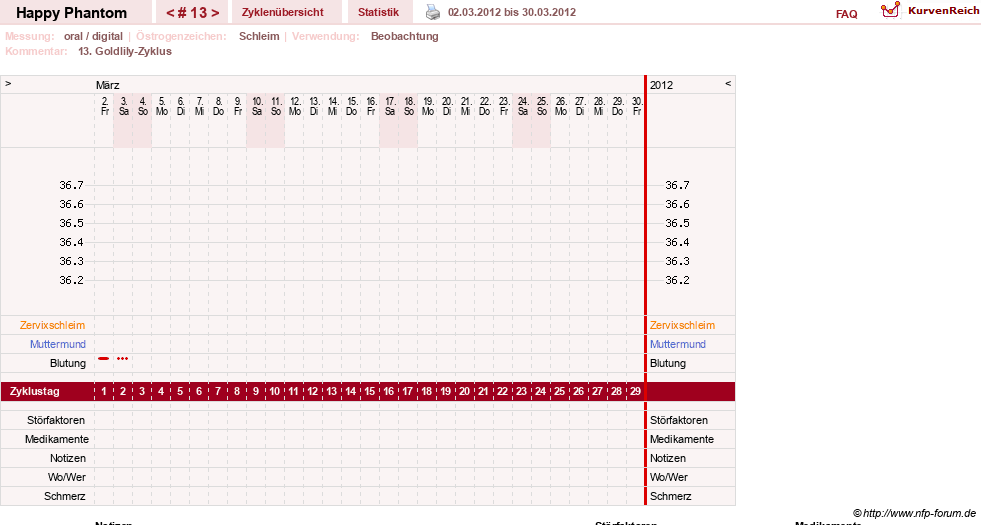
Task: Click the left Blutung row label
Action: [68, 363]
